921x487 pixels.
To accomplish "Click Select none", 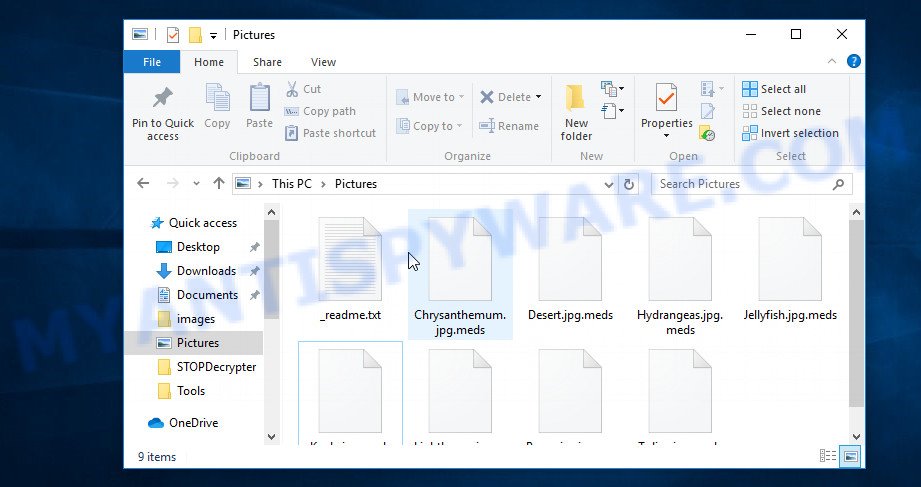I will [781, 111].
